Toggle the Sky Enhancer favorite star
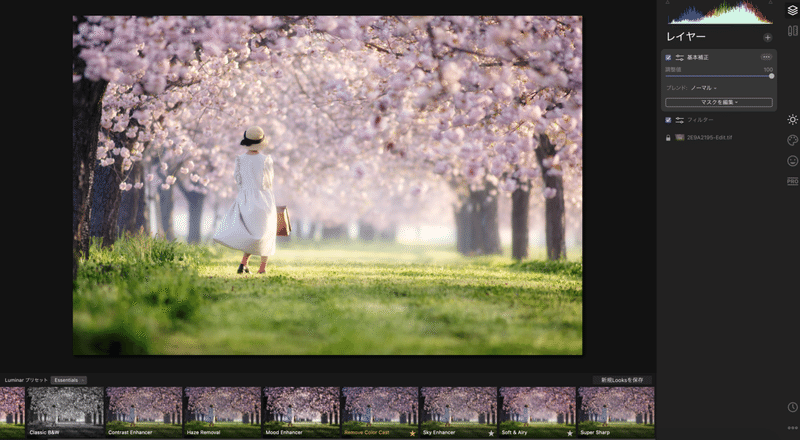Image resolution: width=800 pixels, height=440 pixels. pyautogui.click(x=491, y=433)
